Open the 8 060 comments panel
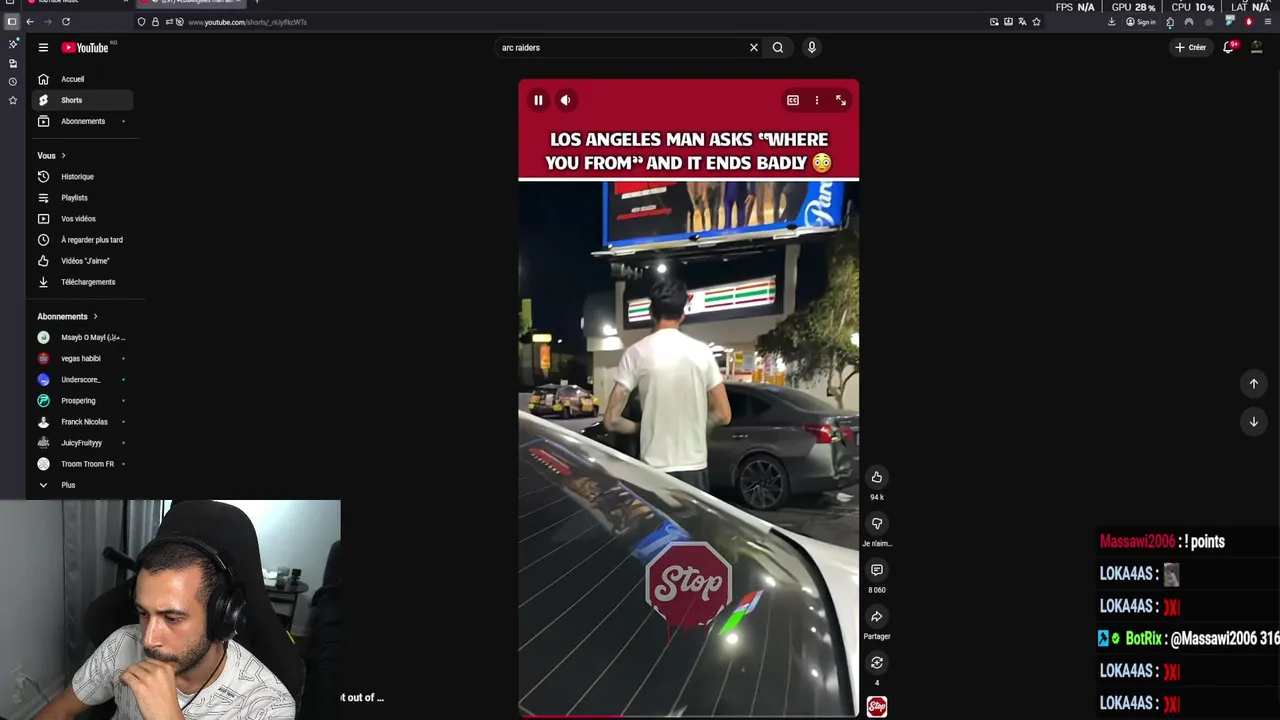 (x=877, y=570)
